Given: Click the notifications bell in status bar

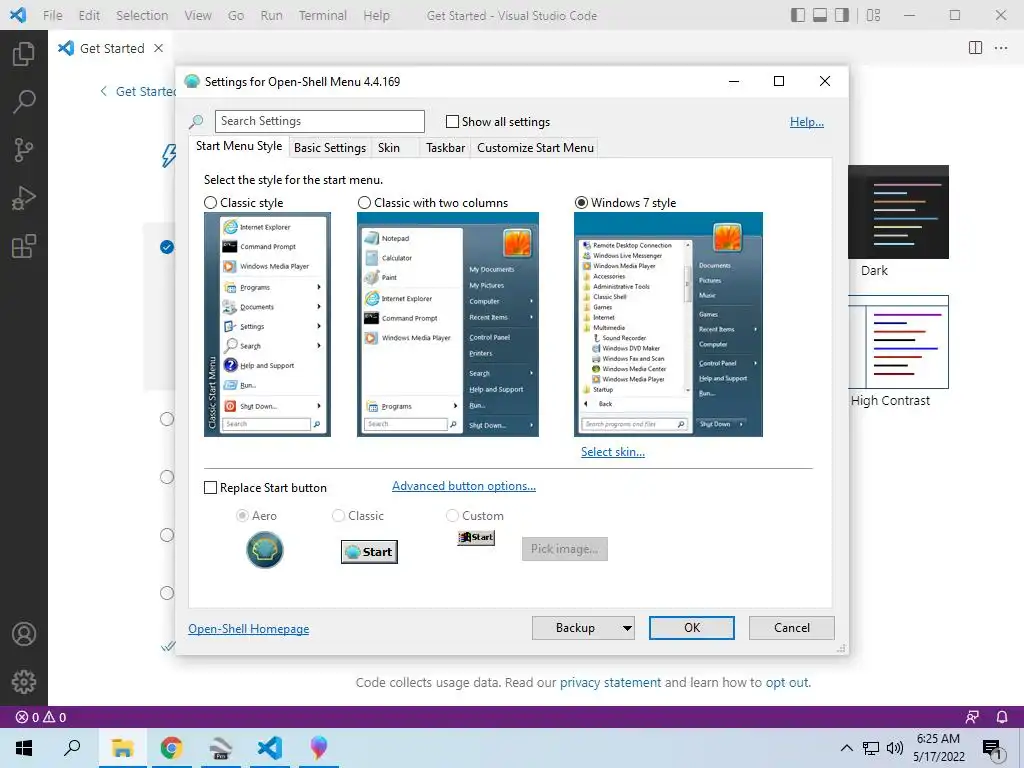Looking at the screenshot, I should tap(1002, 717).
